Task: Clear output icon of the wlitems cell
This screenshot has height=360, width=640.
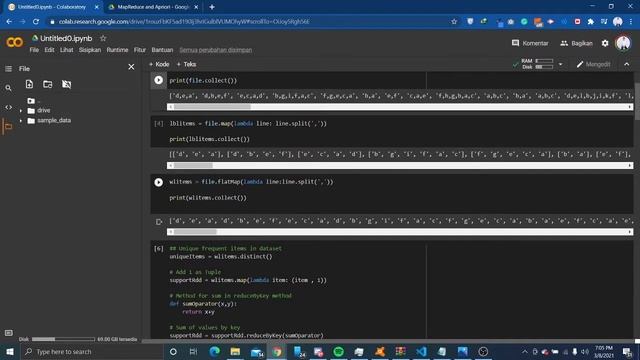Action: click(x=159, y=222)
